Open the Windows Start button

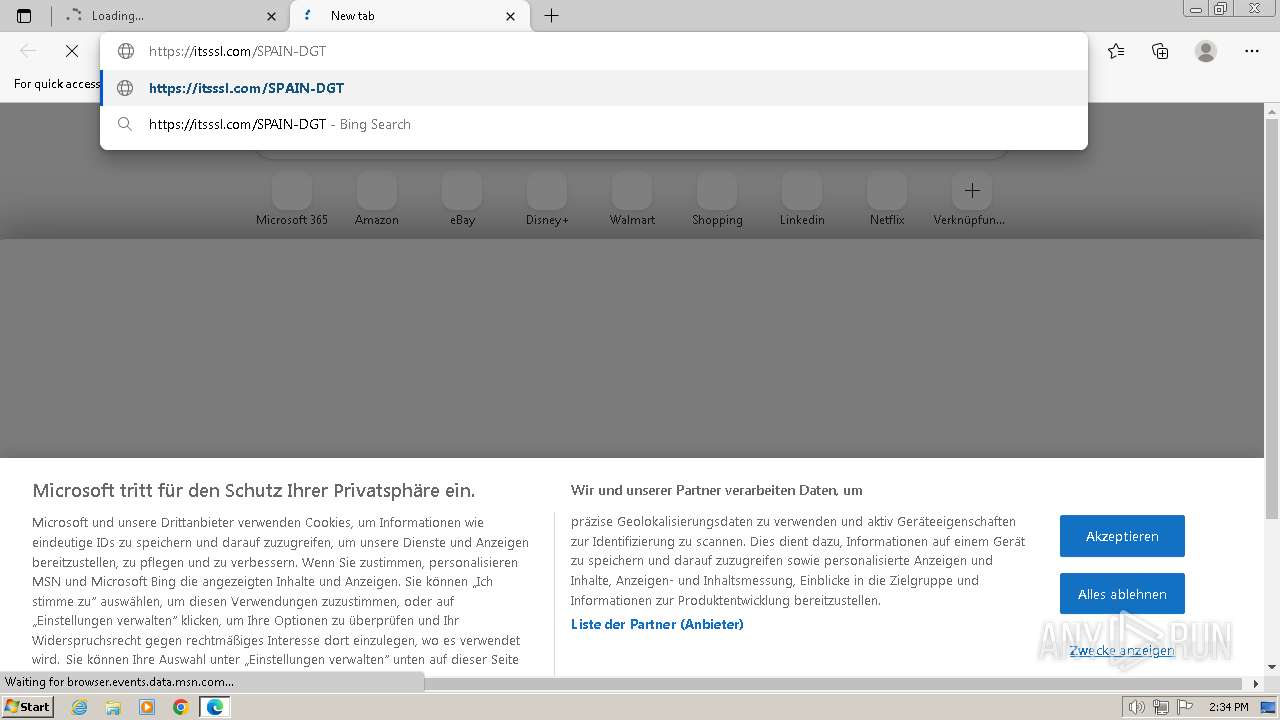click(28, 707)
